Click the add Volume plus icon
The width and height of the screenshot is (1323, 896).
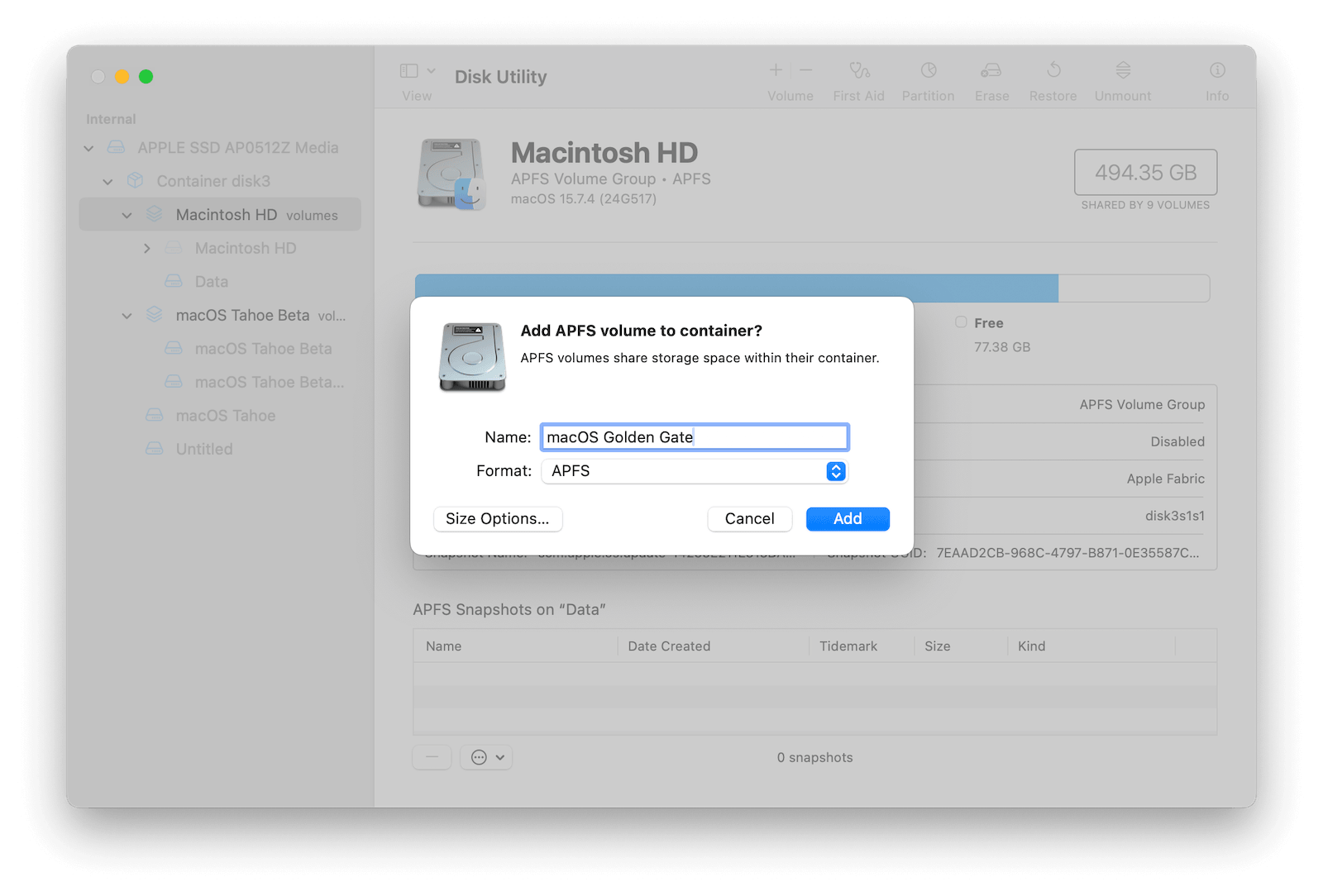[776, 70]
